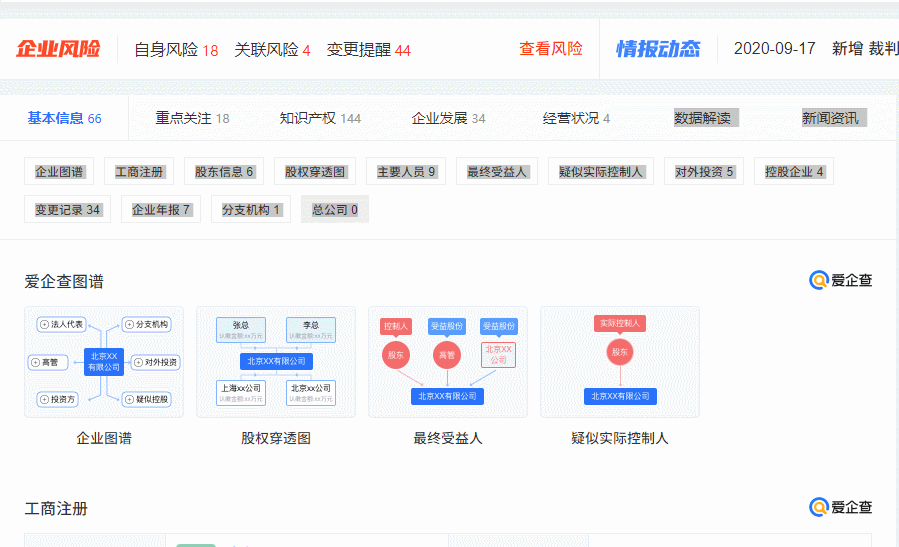Click the 疑似实际控制人 sub-navigation button
This screenshot has width=899, height=547.
coord(601,171)
